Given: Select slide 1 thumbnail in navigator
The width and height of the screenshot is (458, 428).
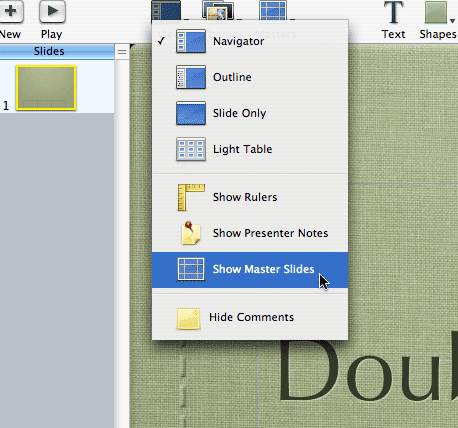Looking at the screenshot, I should coord(46,88).
